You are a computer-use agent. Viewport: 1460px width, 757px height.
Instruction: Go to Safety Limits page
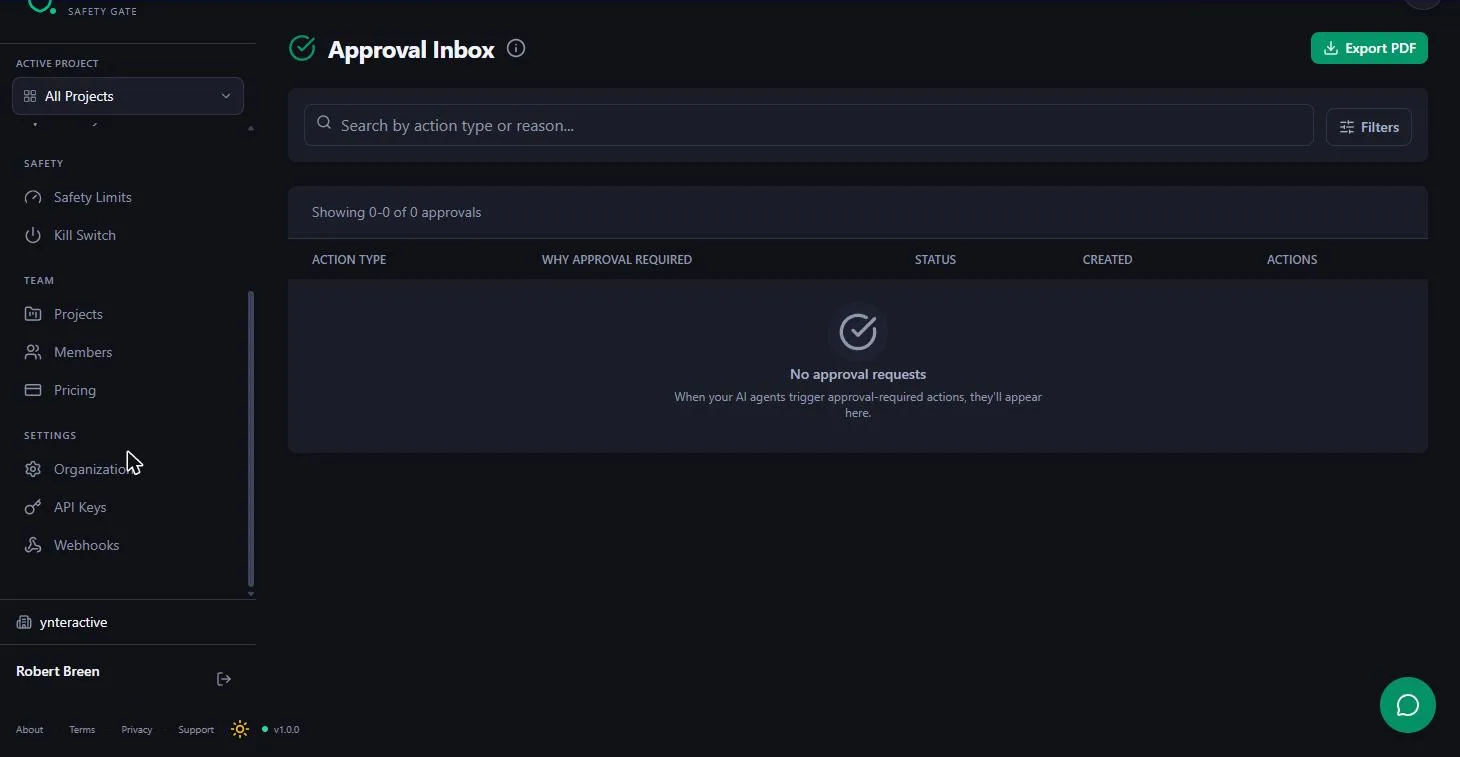[x=93, y=197]
